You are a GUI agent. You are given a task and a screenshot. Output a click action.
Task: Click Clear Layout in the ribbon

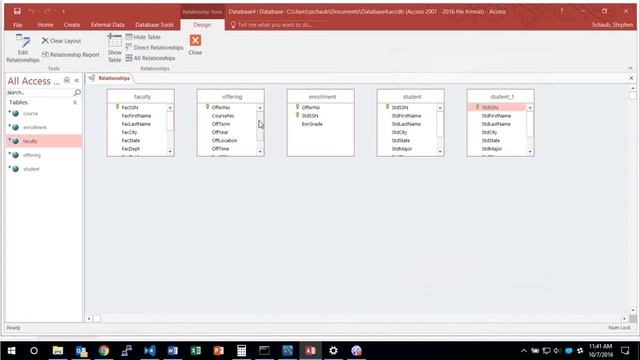point(61,41)
